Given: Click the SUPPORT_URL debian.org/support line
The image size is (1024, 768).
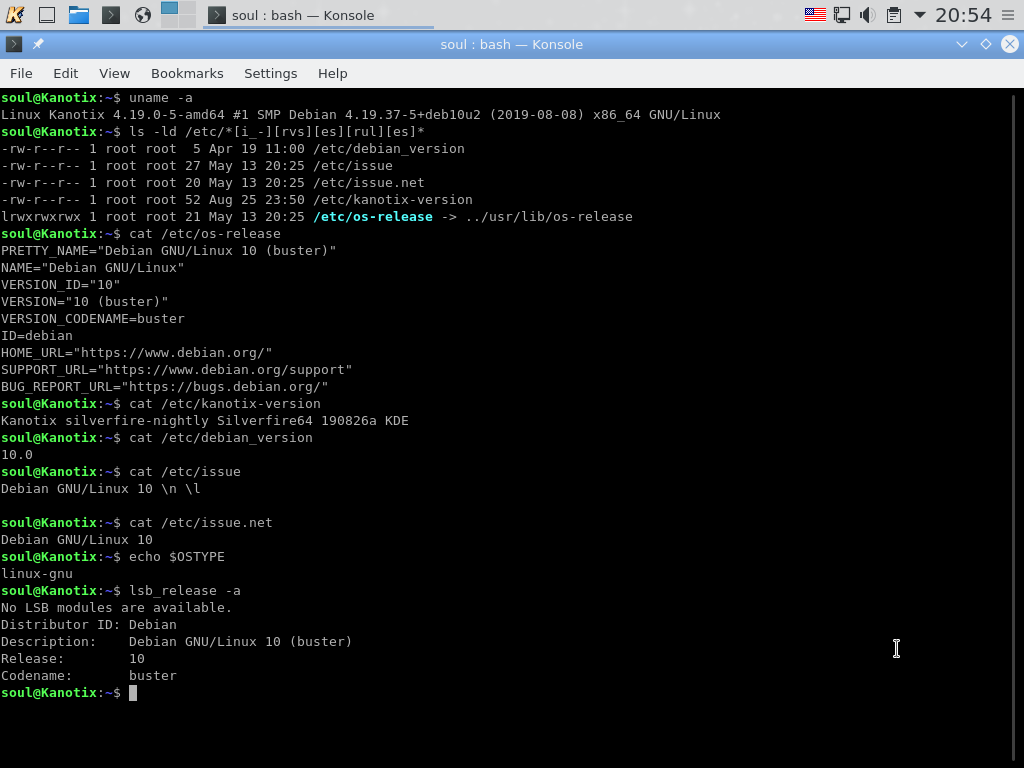Looking at the screenshot, I should (x=176, y=370).
